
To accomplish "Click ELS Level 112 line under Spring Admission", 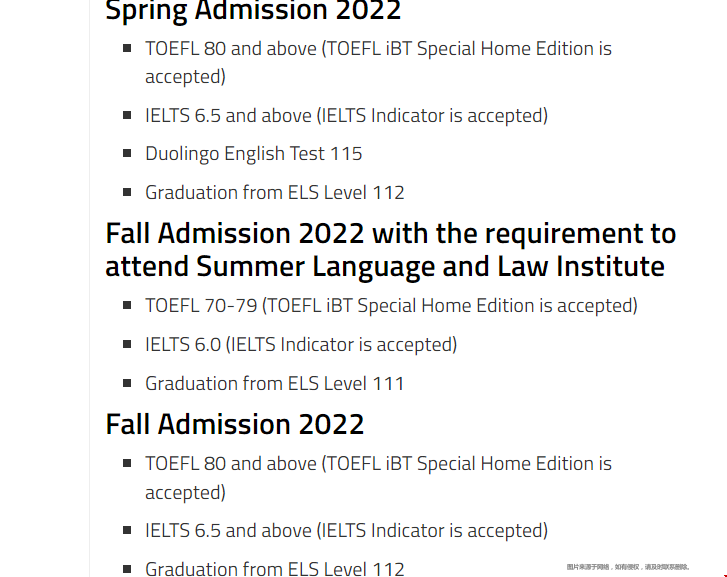I will coord(274,192).
